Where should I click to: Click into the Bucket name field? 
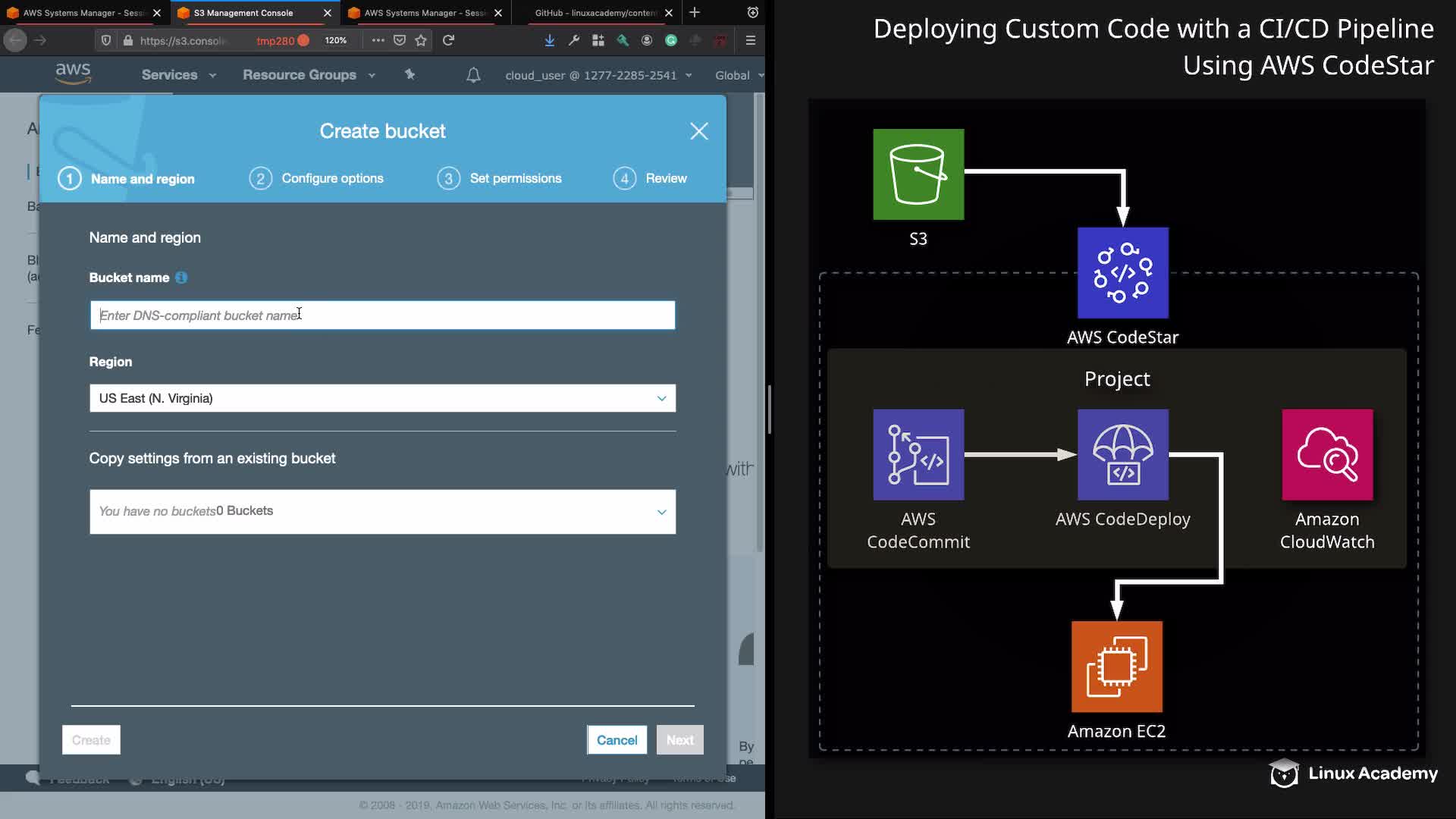(382, 315)
